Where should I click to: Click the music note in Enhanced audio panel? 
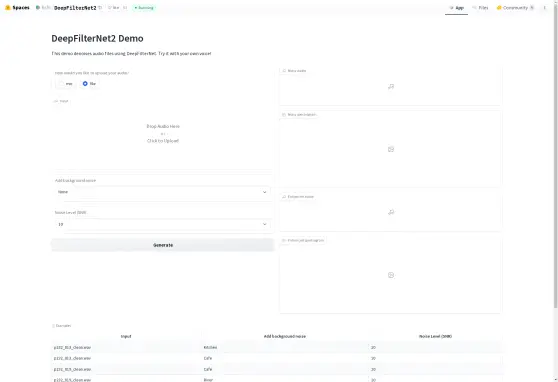[391, 212]
